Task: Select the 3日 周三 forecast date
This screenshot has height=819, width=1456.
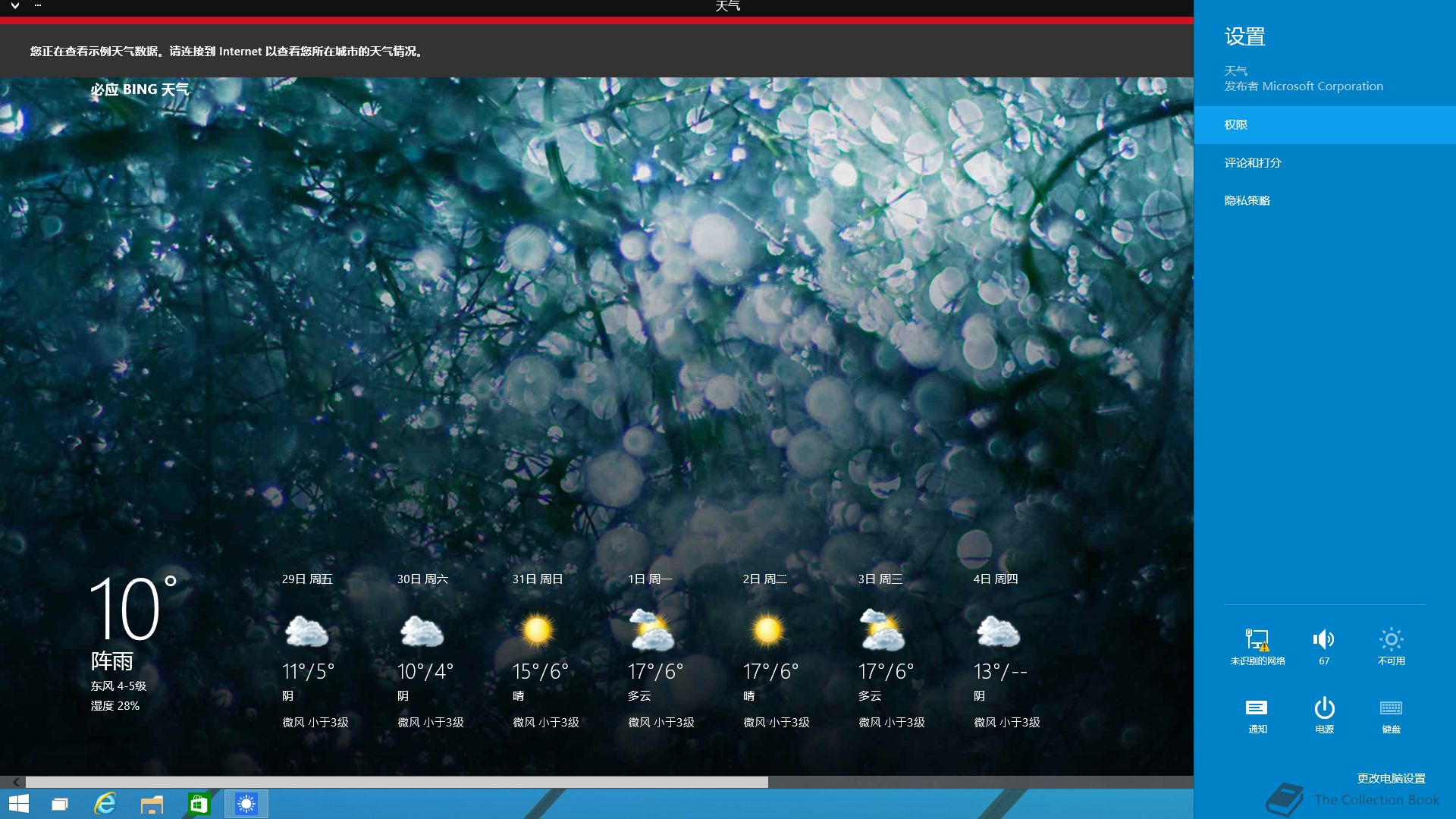Action: tap(880, 579)
